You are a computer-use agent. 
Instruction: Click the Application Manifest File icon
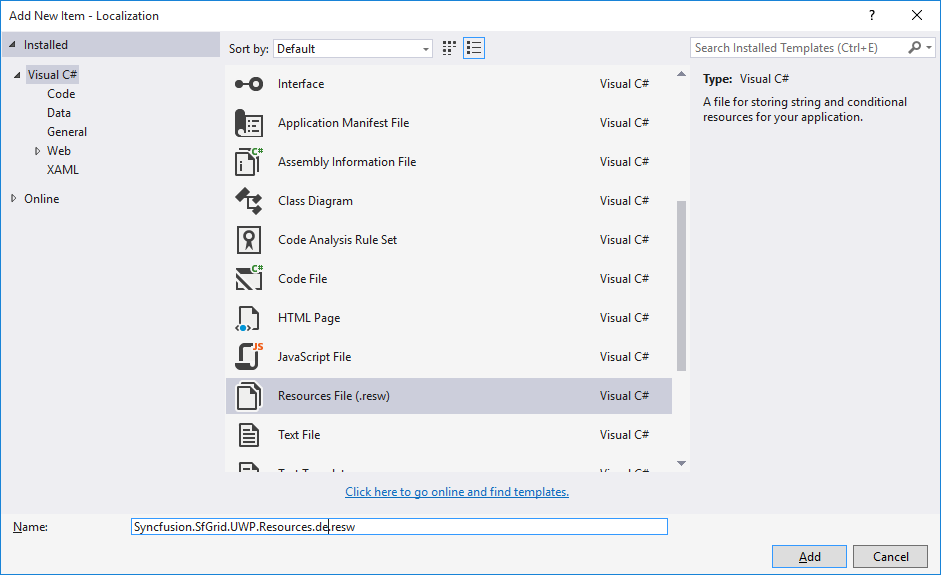248,123
